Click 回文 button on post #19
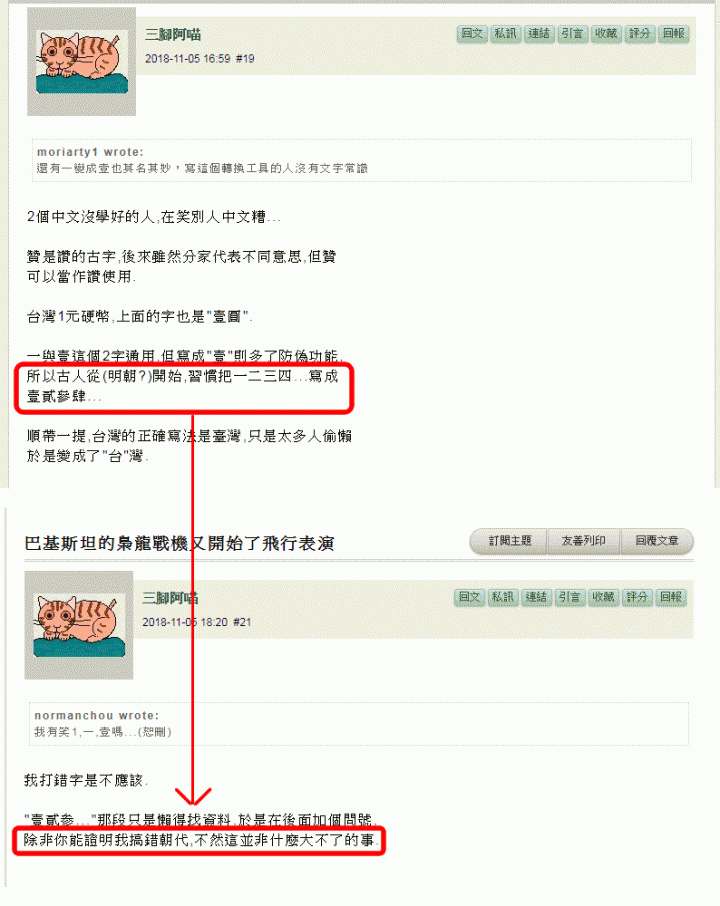 pyautogui.click(x=472, y=34)
